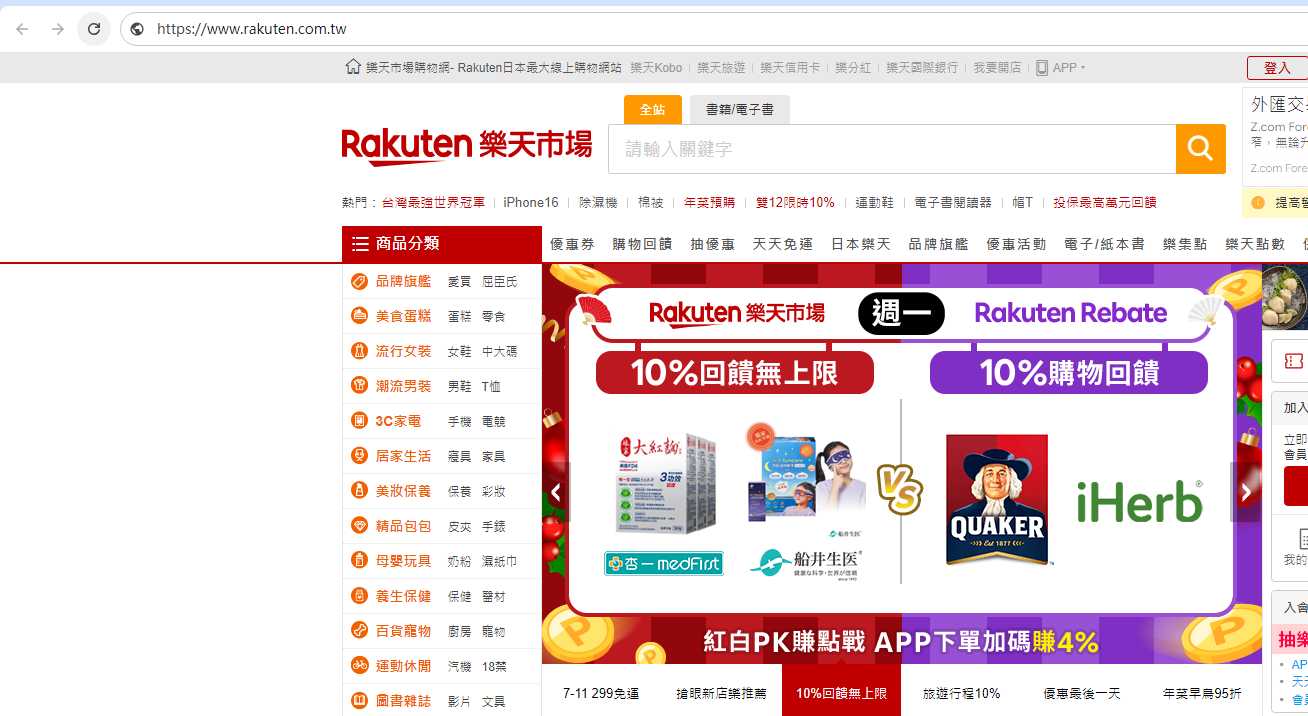Click the home icon beside 樂天市場購物網

(x=353, y=67)
